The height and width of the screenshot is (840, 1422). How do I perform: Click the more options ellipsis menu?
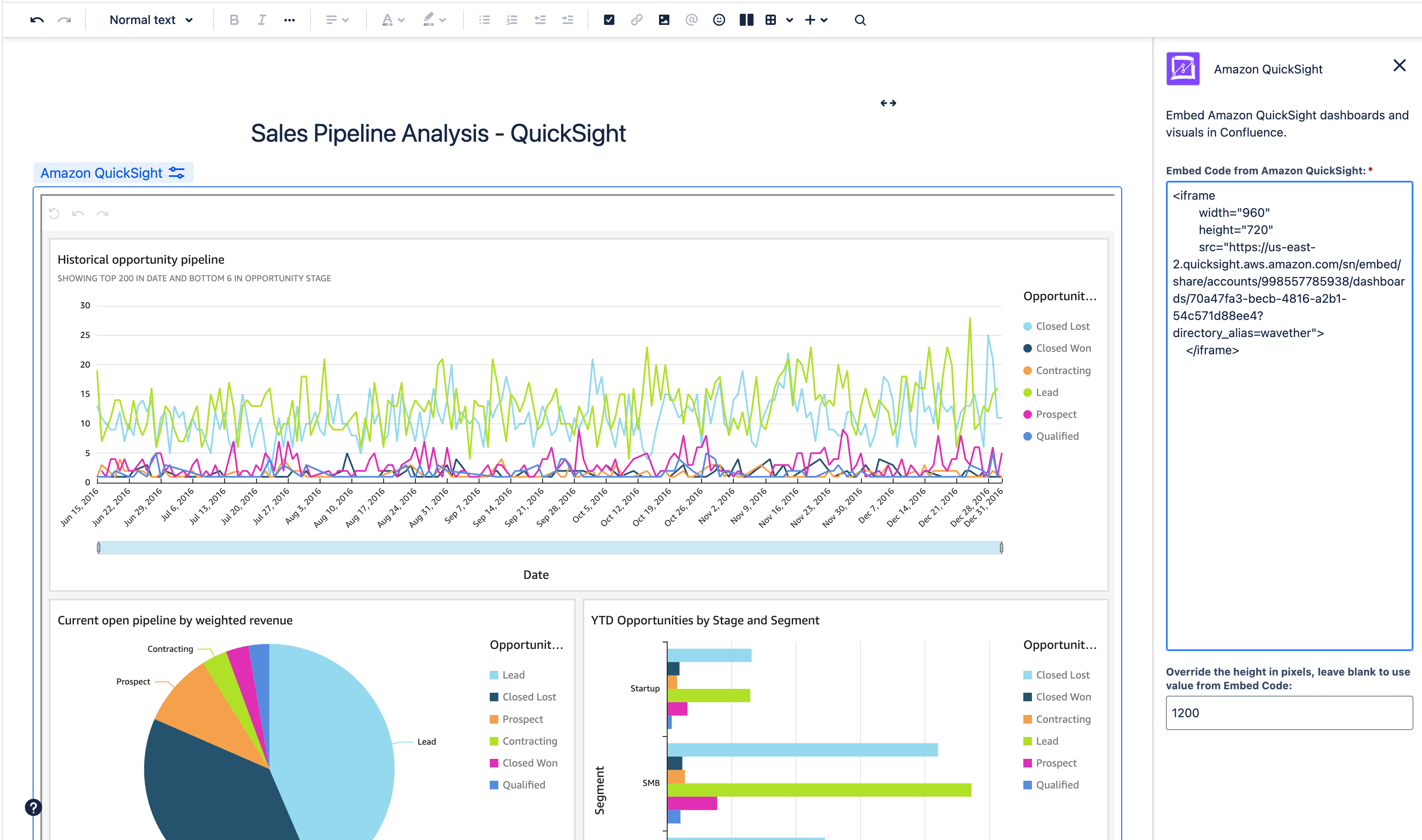[x=290, y=19]
